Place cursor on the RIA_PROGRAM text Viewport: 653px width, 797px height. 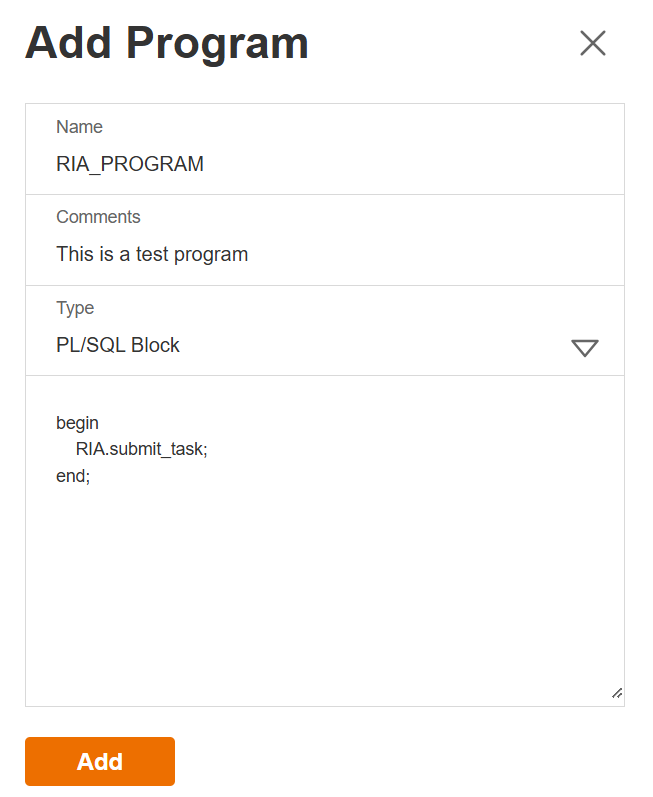tap(130, 164)
